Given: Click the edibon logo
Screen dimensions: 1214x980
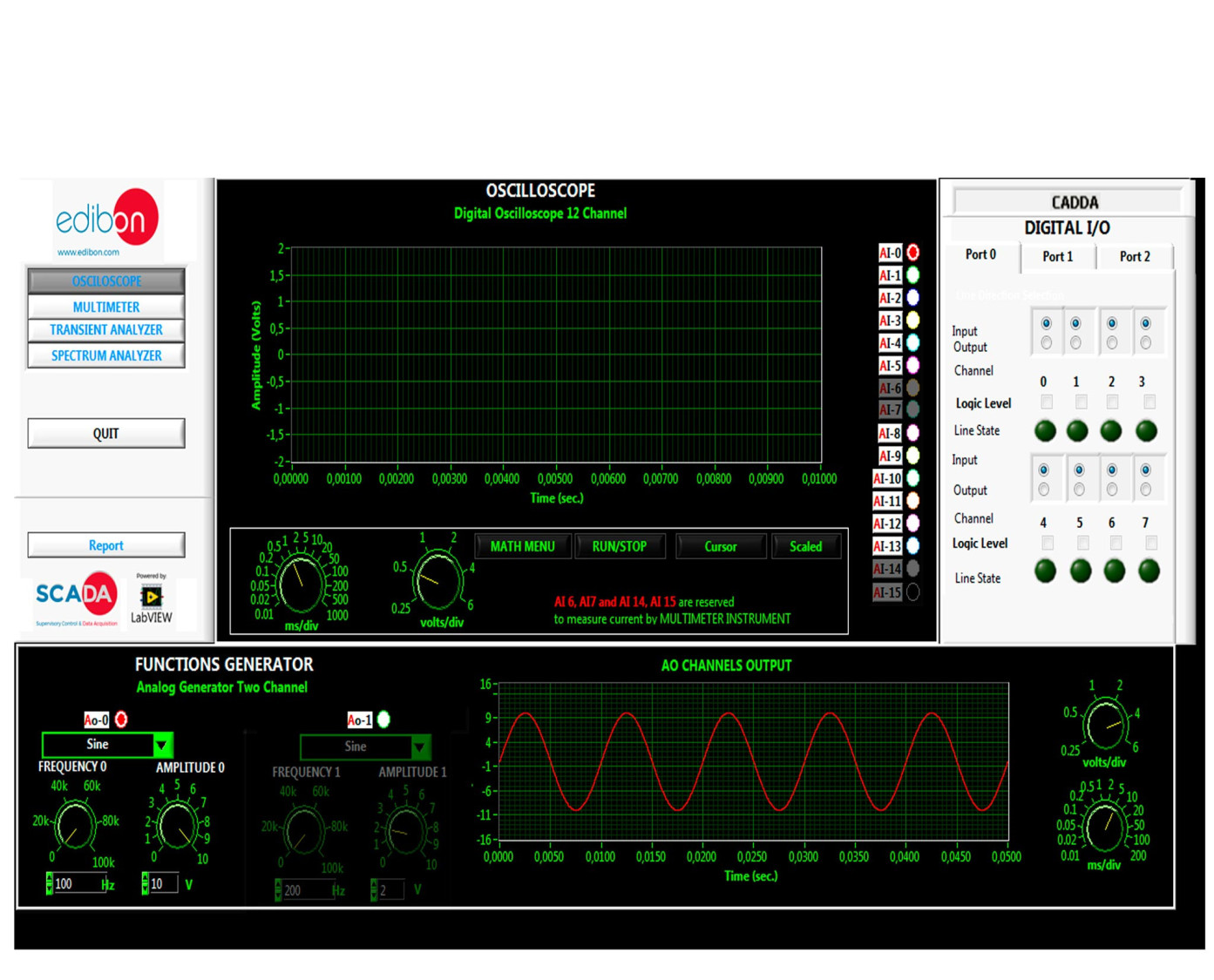Looking at the screenshot, I should (x=106, y=220).
